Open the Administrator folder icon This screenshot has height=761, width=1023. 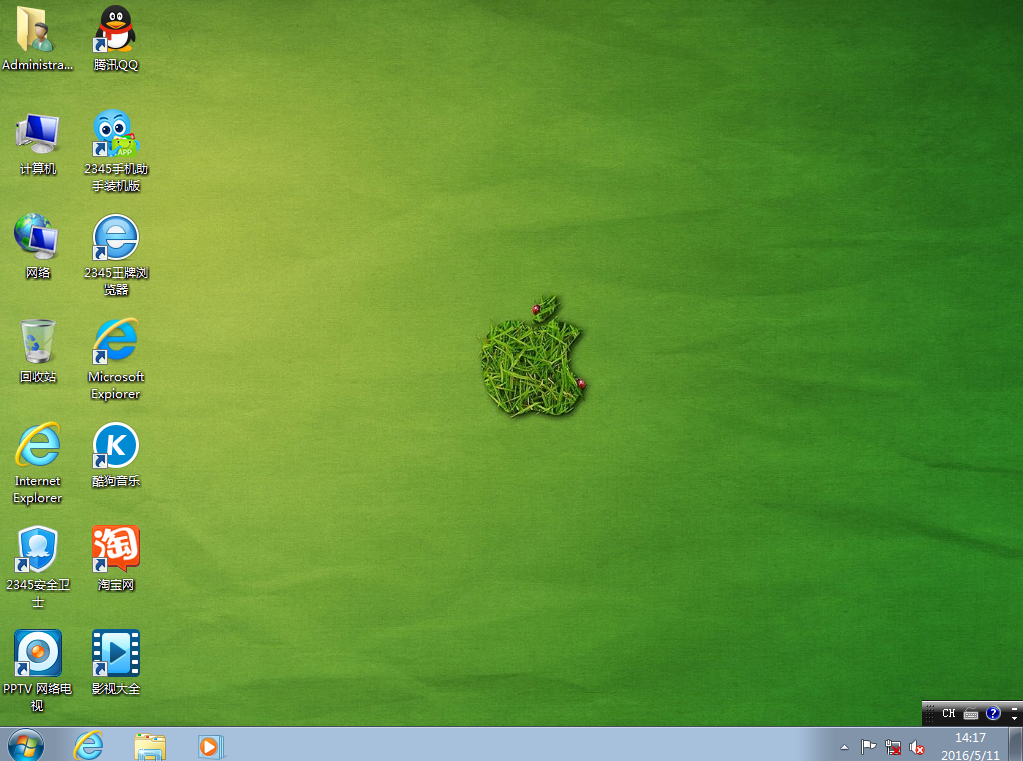[x=37, y=37]
